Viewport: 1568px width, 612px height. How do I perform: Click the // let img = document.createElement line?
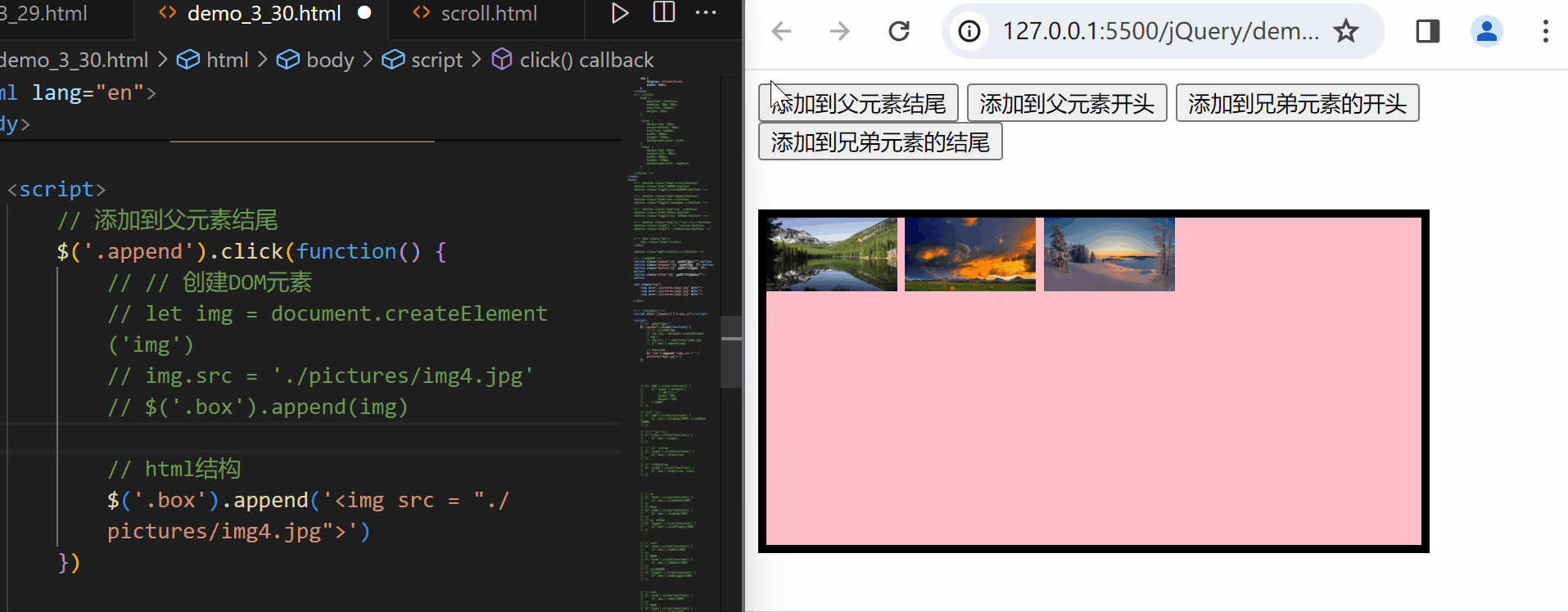pyautogui.click(x=328, y=313)
